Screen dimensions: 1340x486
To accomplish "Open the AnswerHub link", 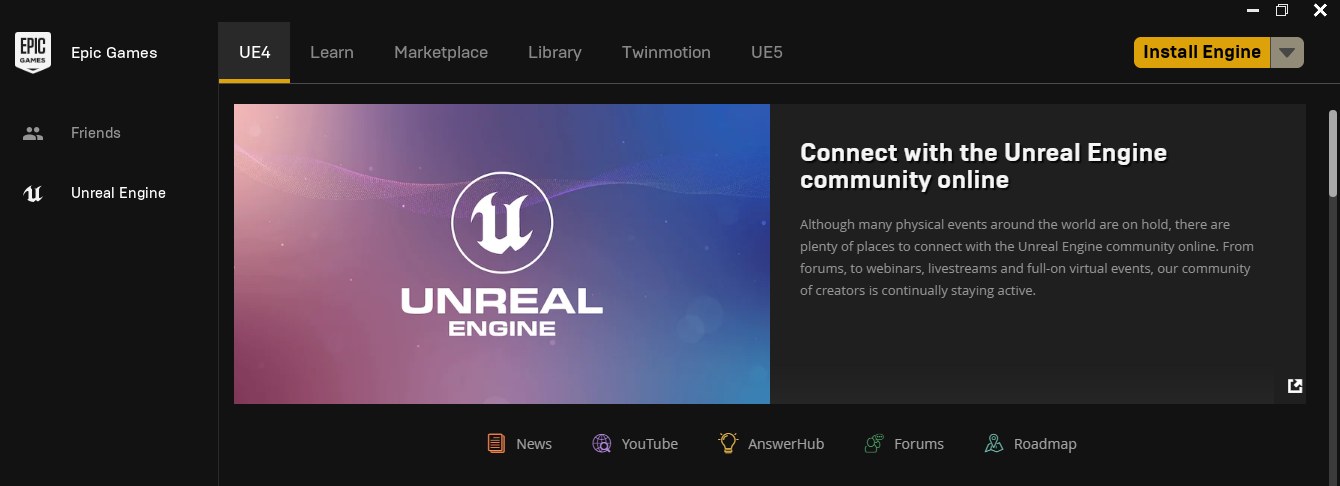I will click(771, 443).
